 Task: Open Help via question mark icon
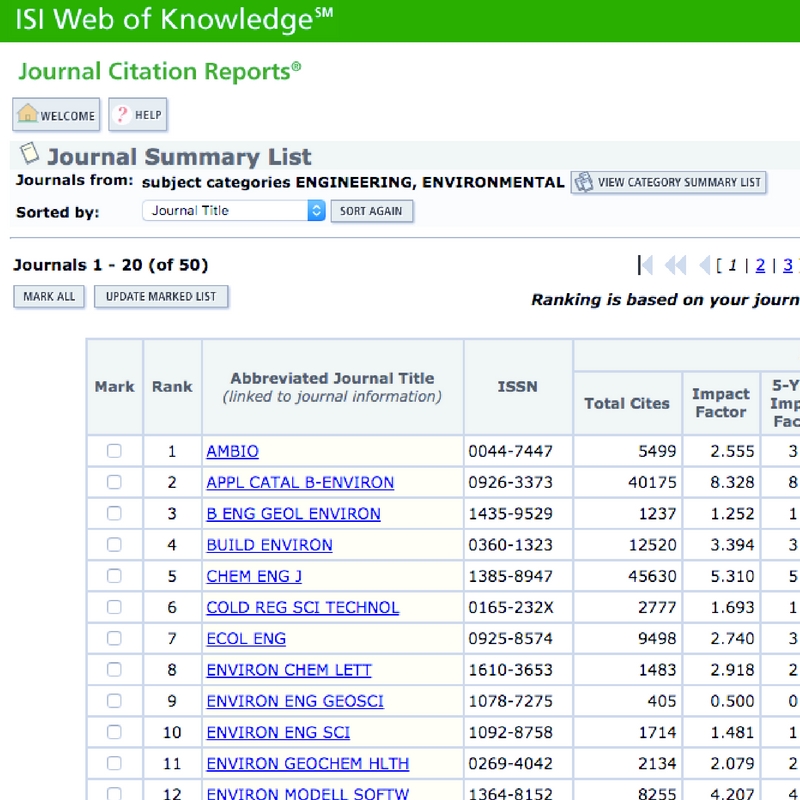coord(123,115)
